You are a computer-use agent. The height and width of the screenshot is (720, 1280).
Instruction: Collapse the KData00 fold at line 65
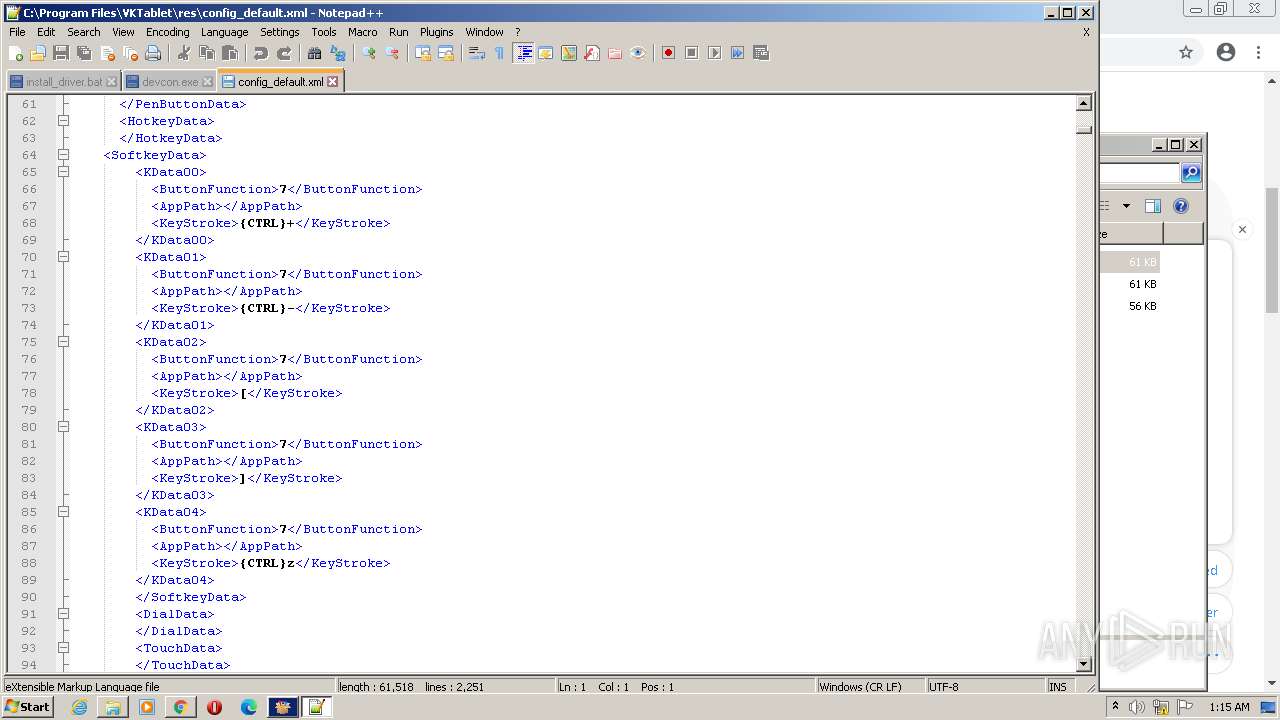click(x=63, y=172)
